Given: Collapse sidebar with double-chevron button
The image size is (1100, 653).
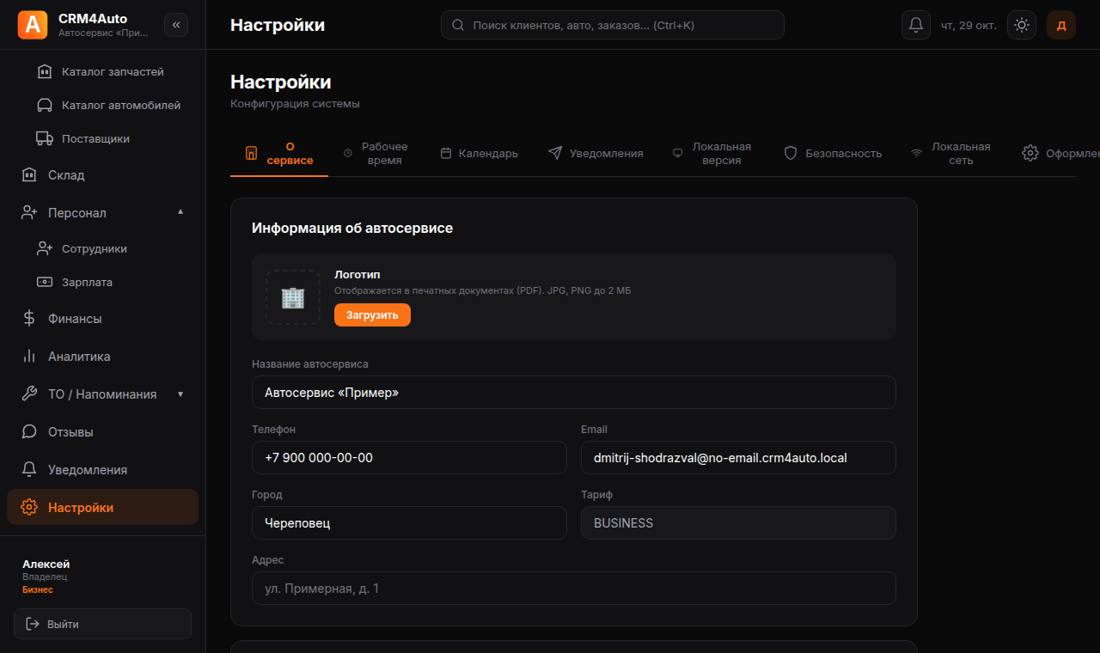Looking at the screenshot, I should click(x=176, y=25).
